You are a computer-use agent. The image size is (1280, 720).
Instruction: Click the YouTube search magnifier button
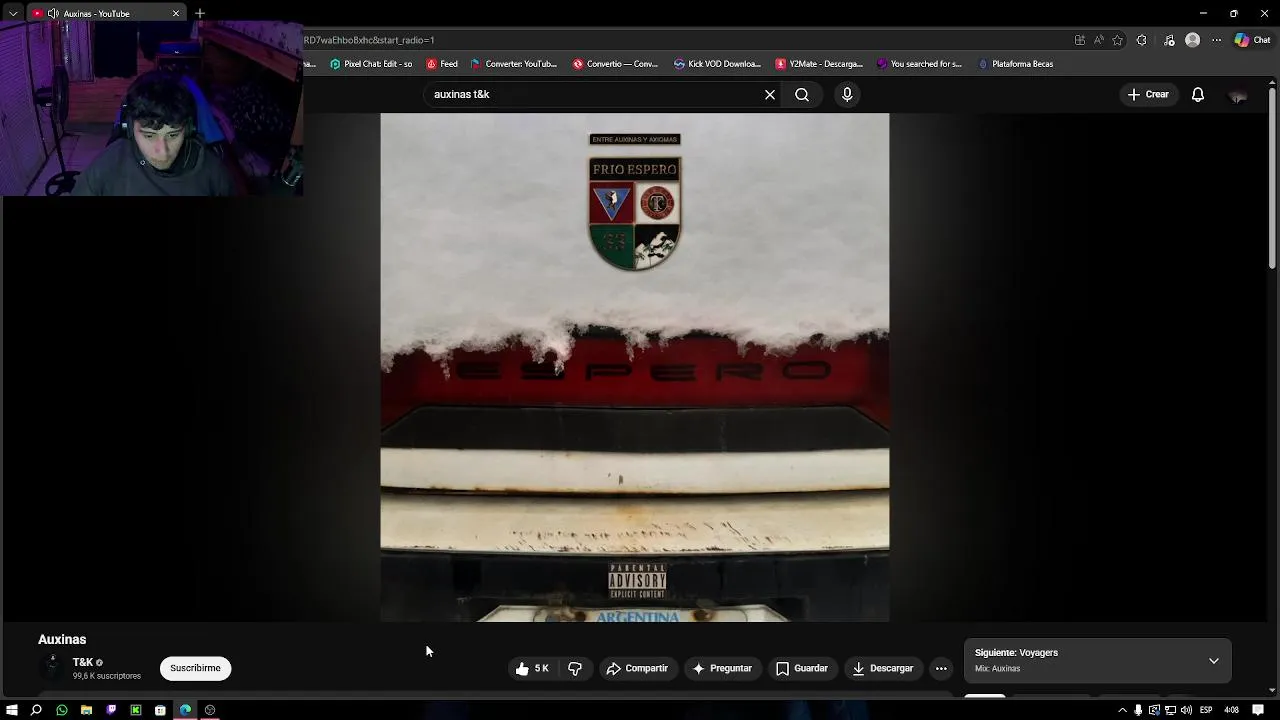coord(802,94)
